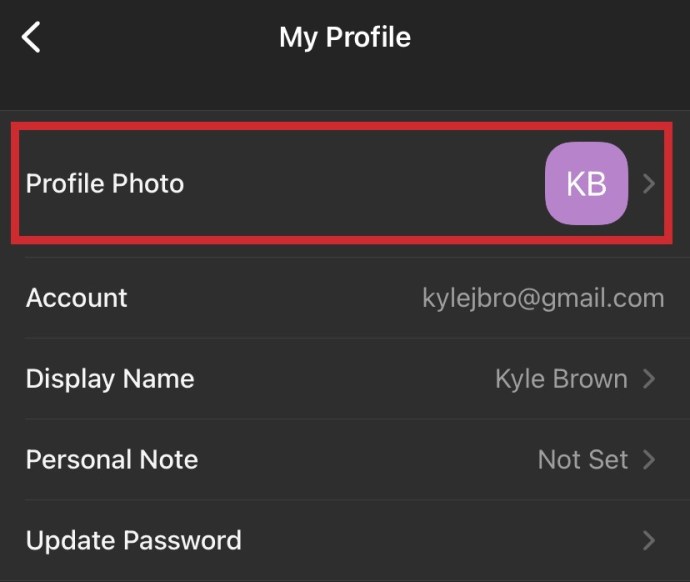Open the chevron beside the KB avatar
The height and width of the screenshot is (582, 690).
pyautogui.click(x=649, y=183)
